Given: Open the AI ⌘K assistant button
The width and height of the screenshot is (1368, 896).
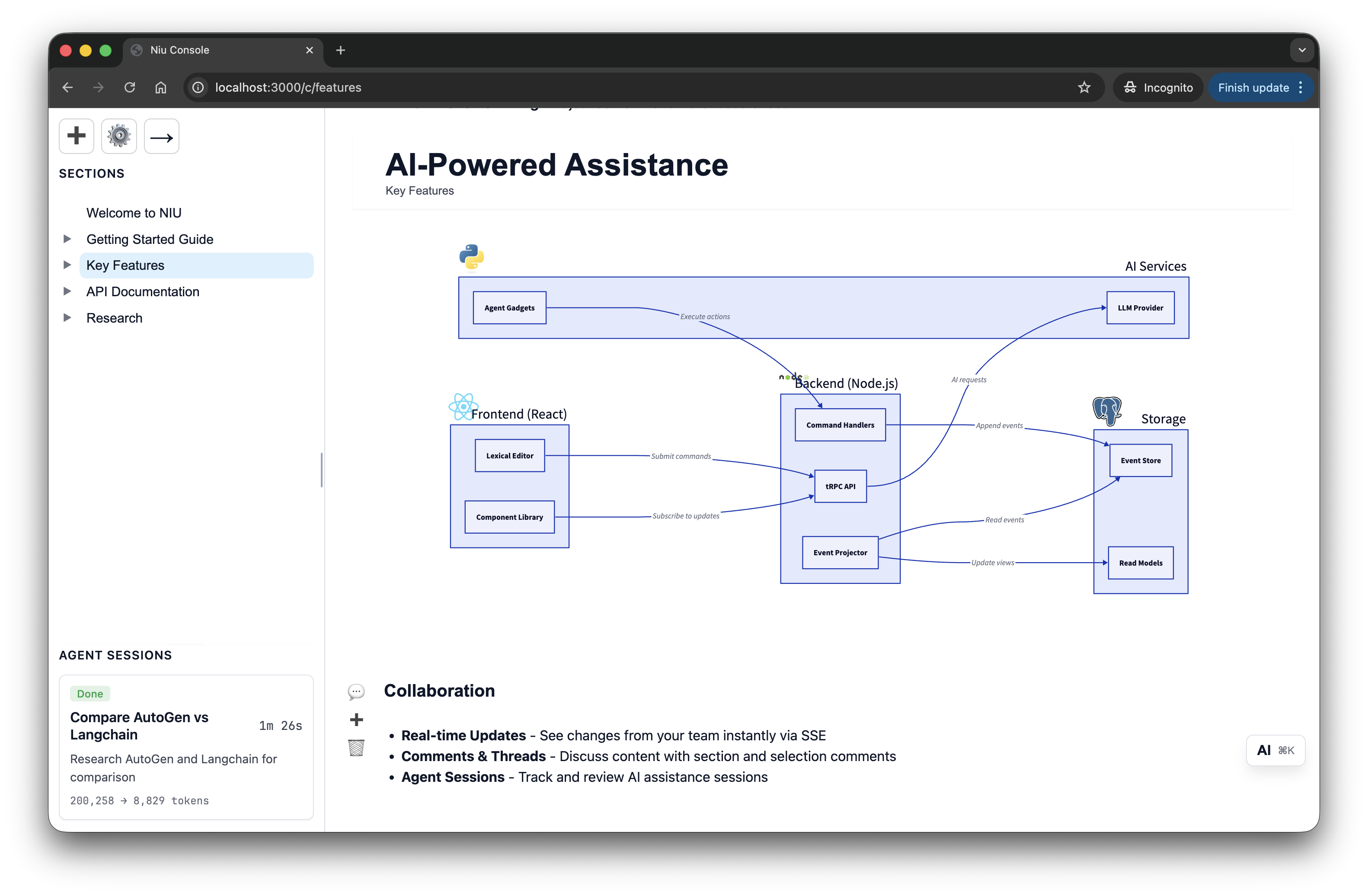Looking at the screenshot, I should click(x=1275, y=751).
